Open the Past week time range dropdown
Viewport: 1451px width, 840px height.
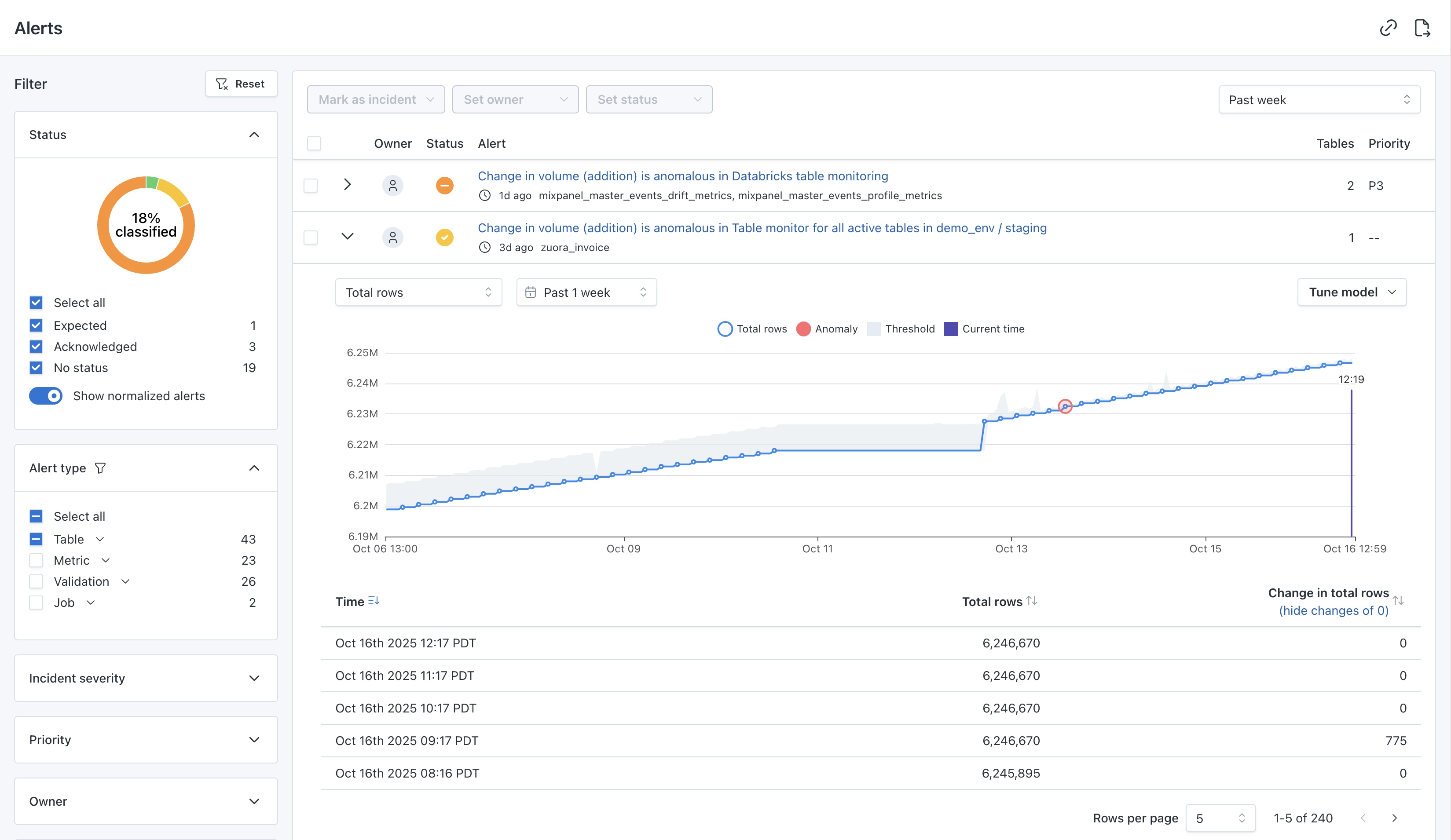coord(1319,99)
